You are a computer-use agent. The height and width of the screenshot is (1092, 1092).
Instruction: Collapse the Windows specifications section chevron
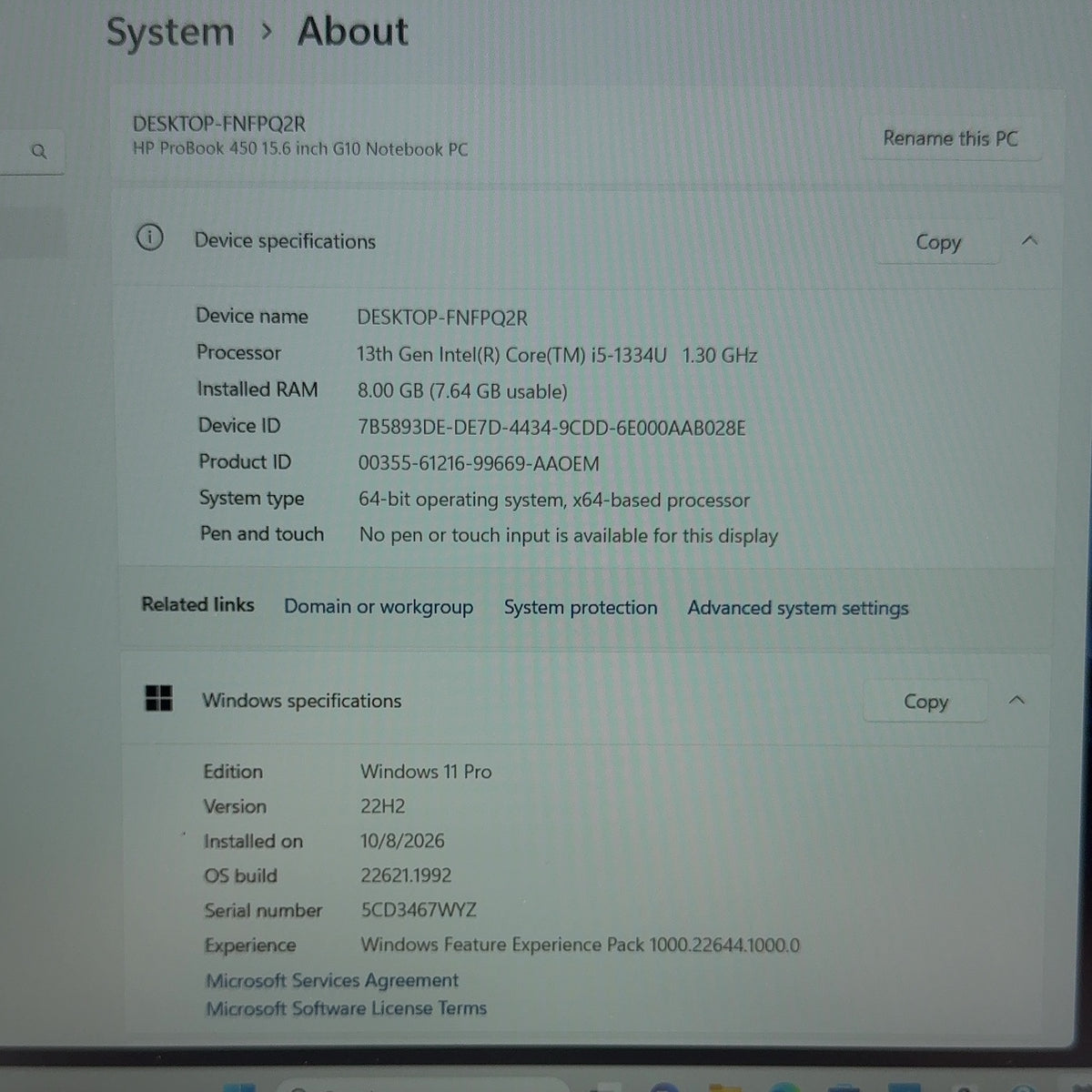[x=1017, y=700]
